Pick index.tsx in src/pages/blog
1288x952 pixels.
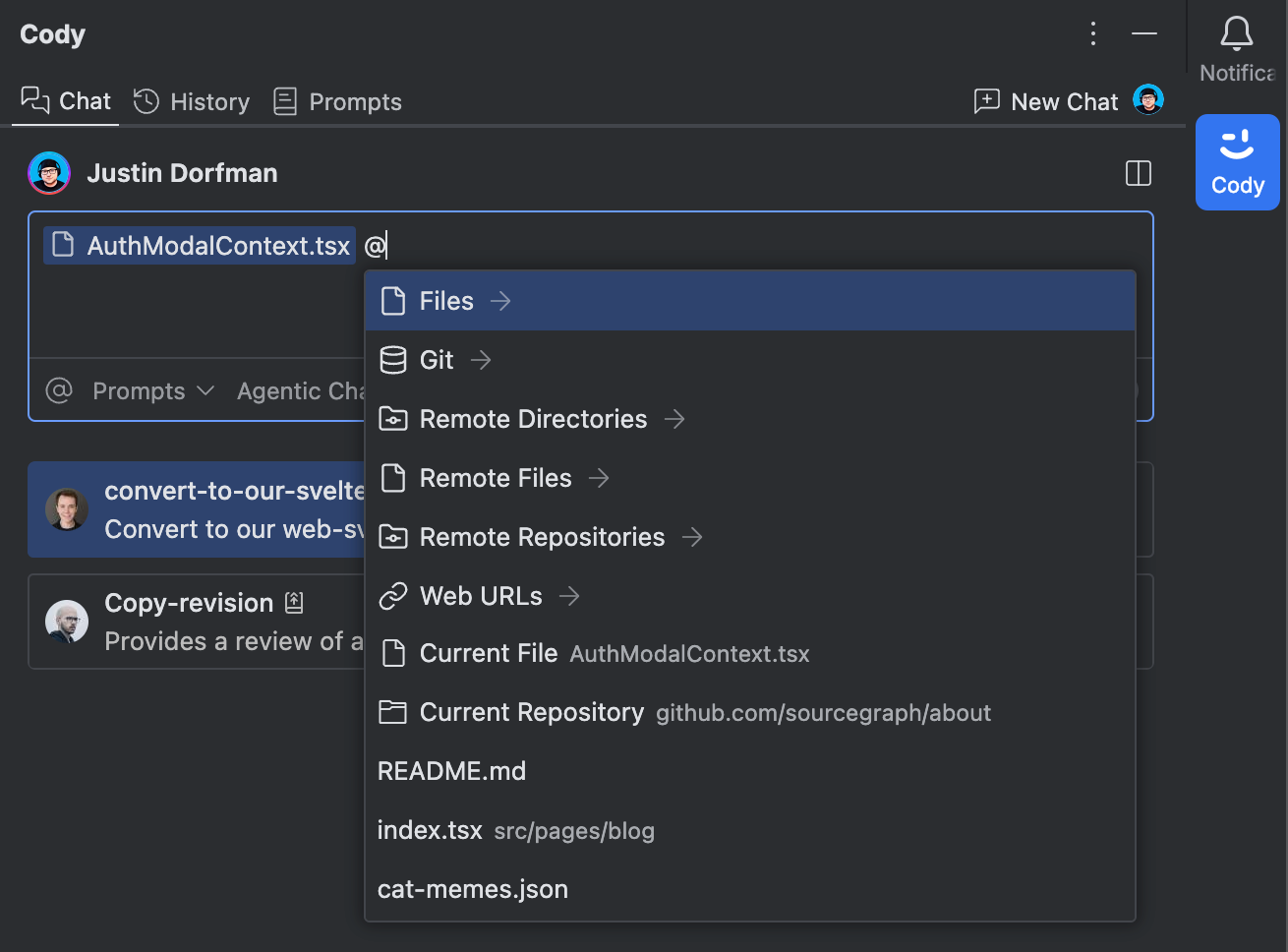(750, 830)
